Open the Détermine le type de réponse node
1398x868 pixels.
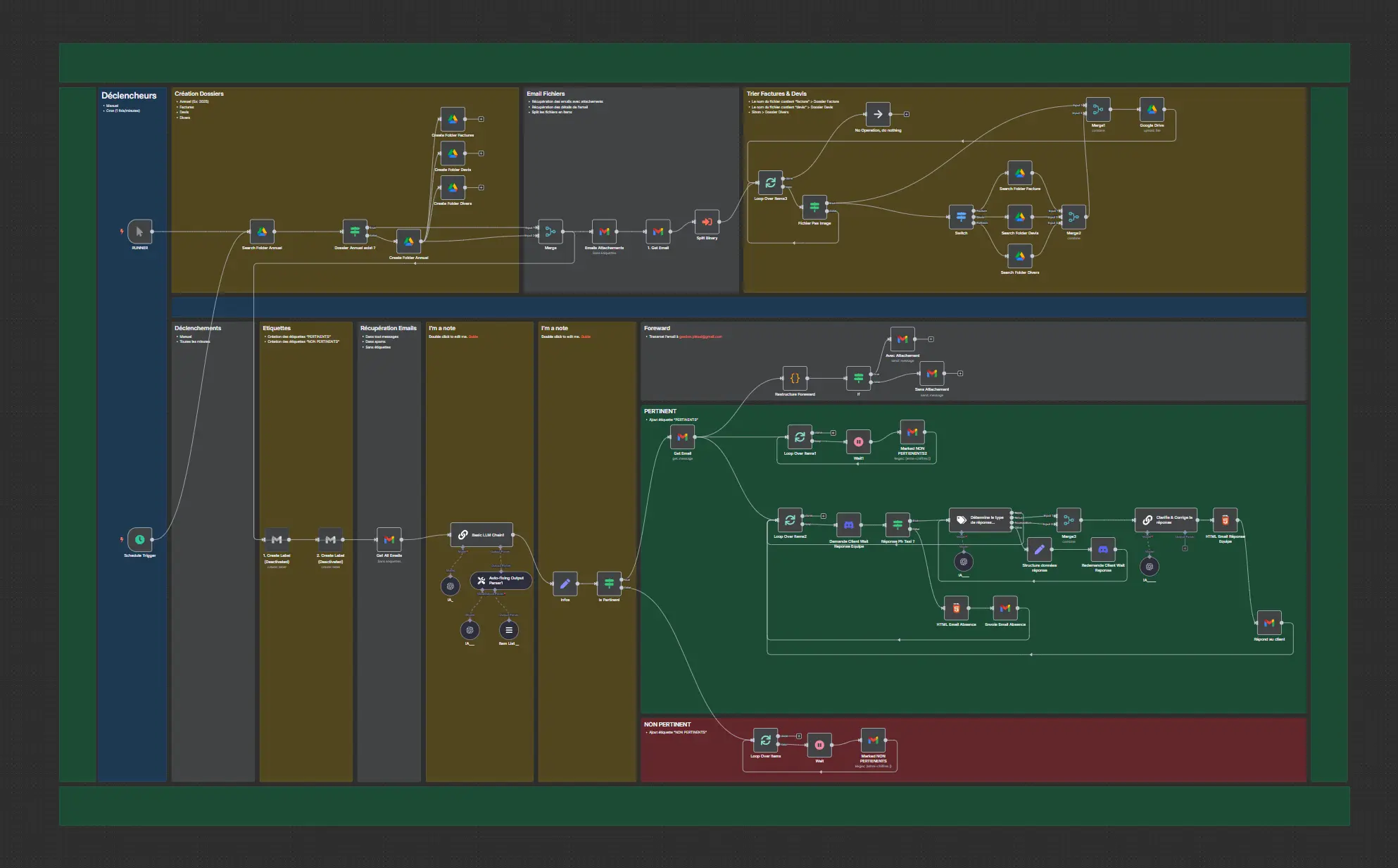[x=980, y=520]
